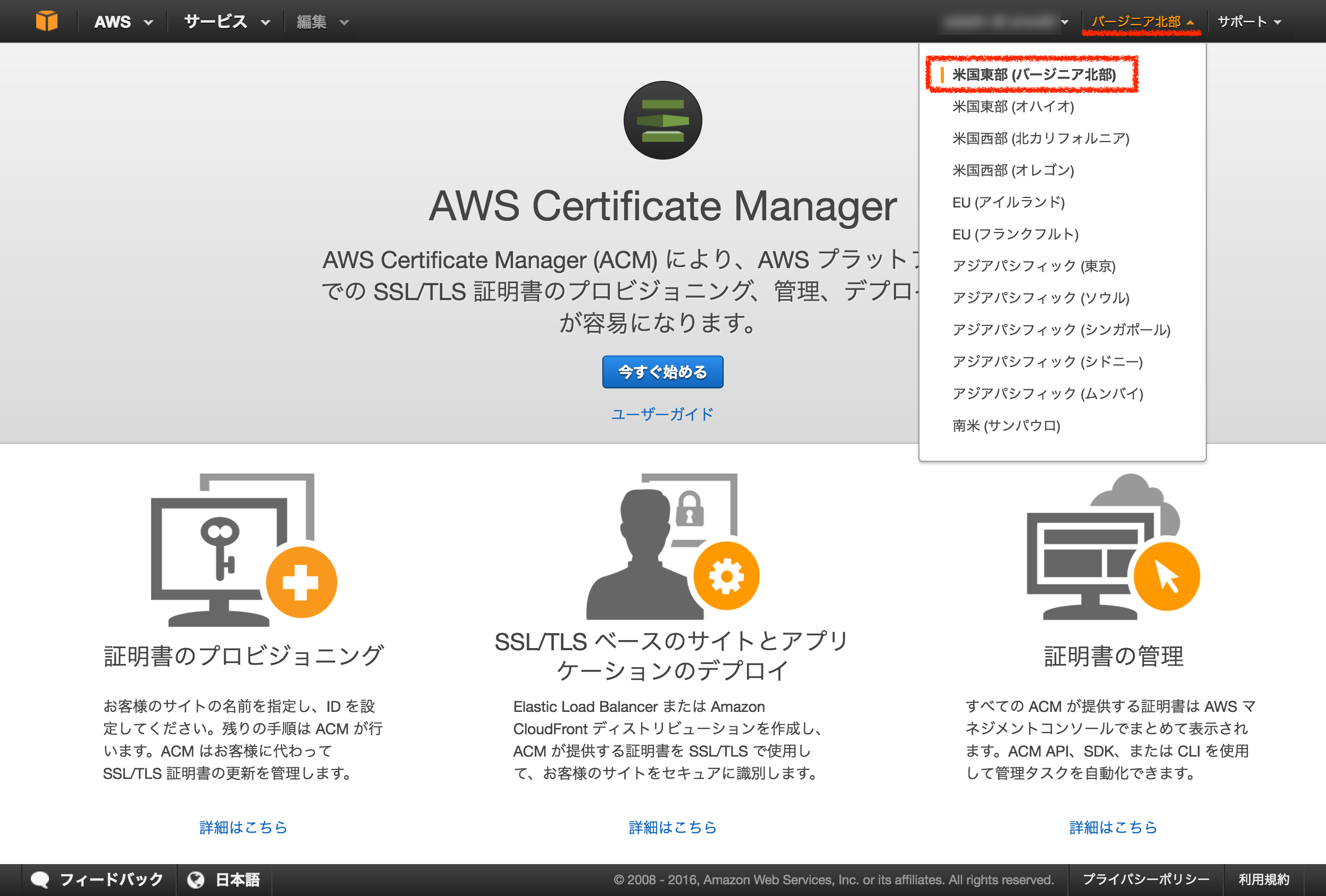
Task: Click the language globe icon
Action: pos(196,879)
